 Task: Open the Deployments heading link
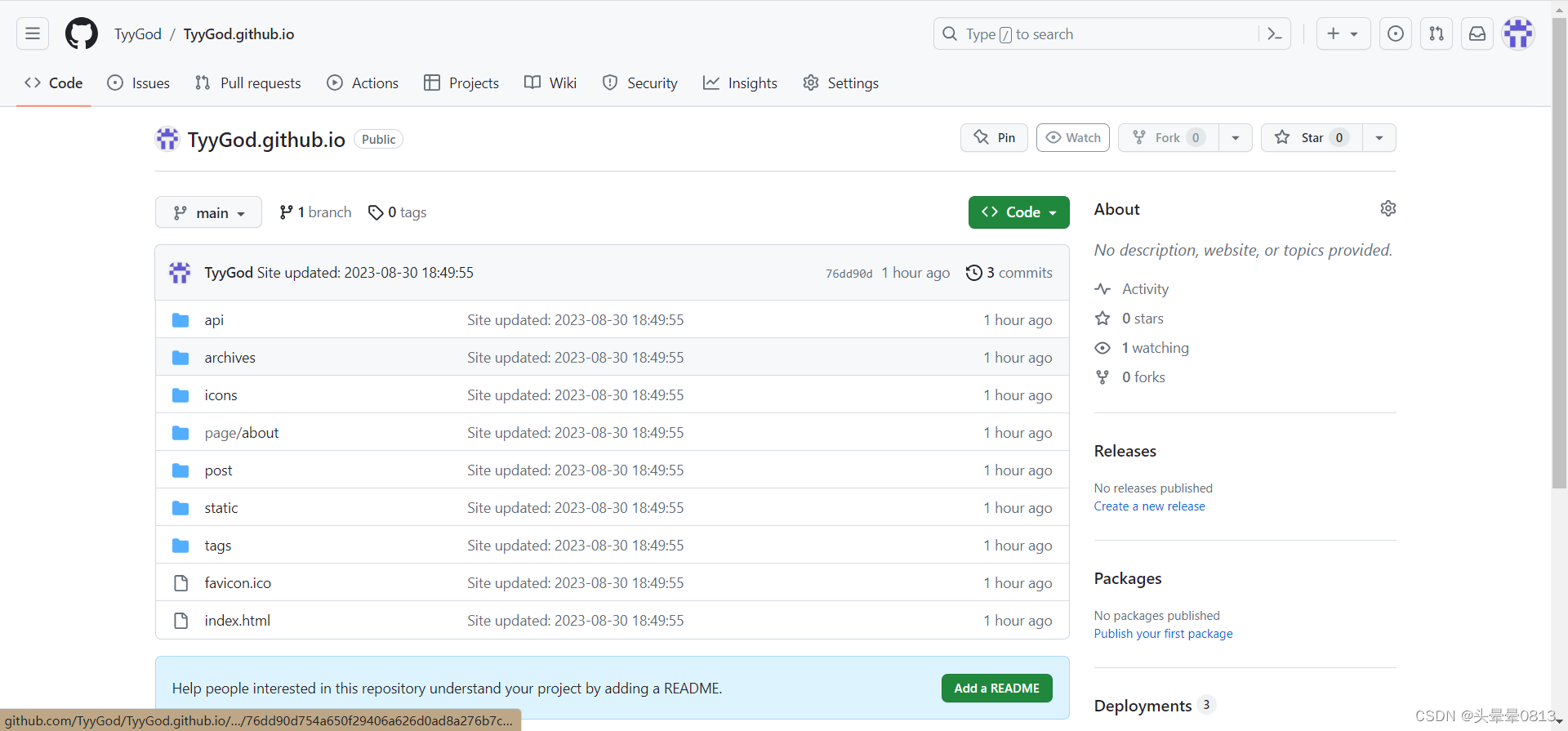tap(1143, 706)
